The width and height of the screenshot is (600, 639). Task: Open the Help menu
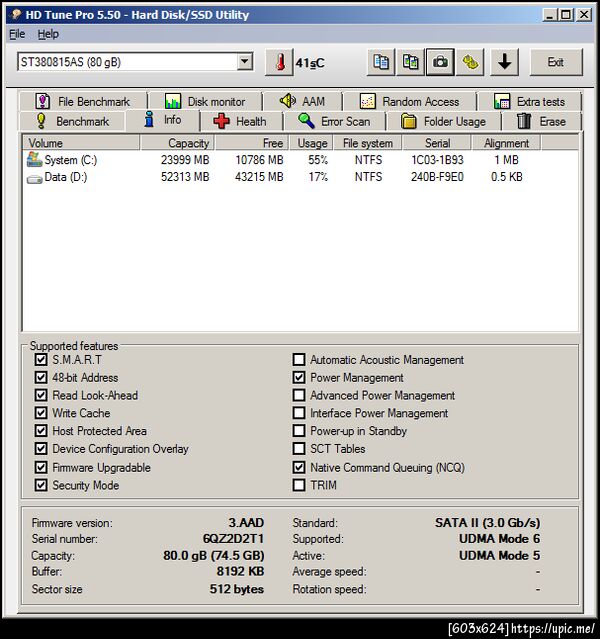pos(48,34)
